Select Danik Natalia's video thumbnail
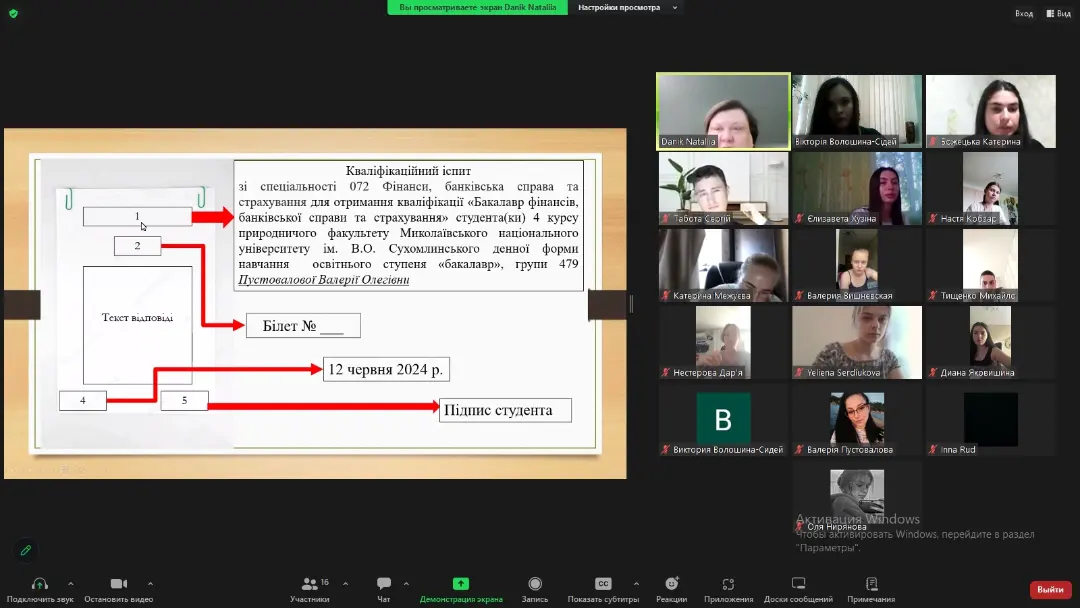This screenshot has height=608, width=1080. coord(723,111)
